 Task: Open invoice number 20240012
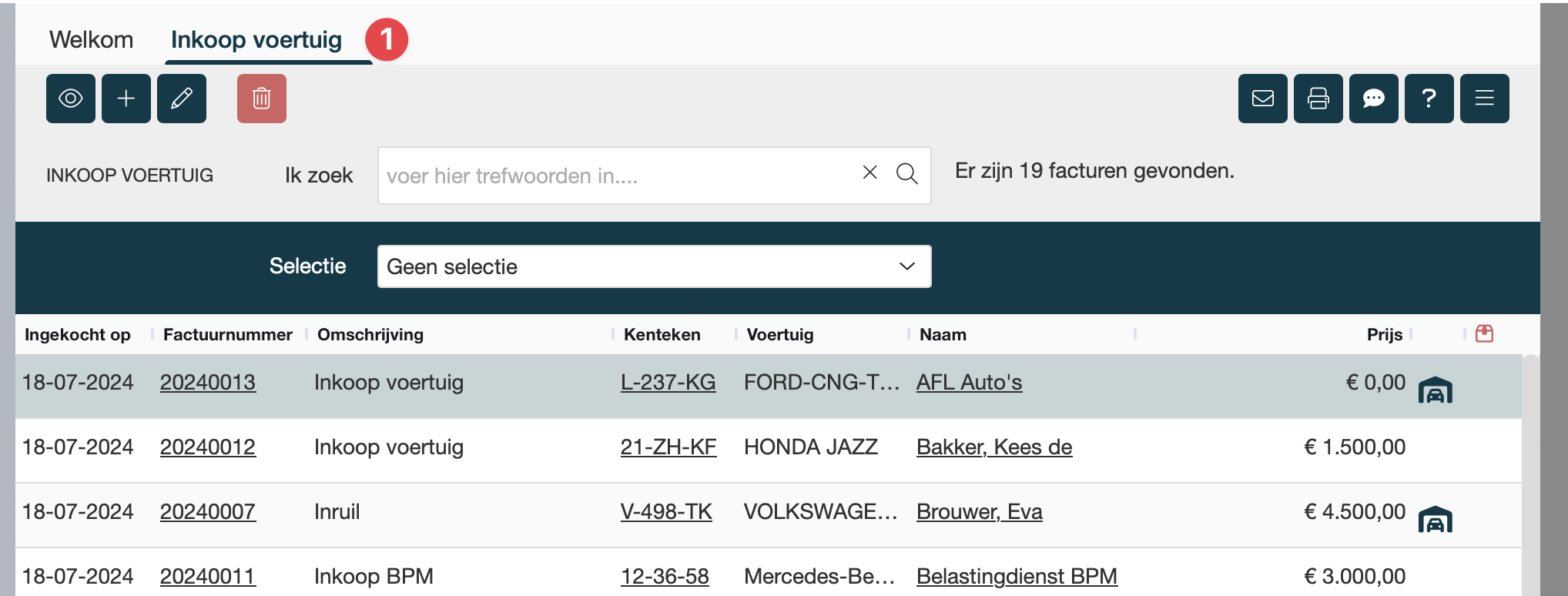tap(208, 447)
